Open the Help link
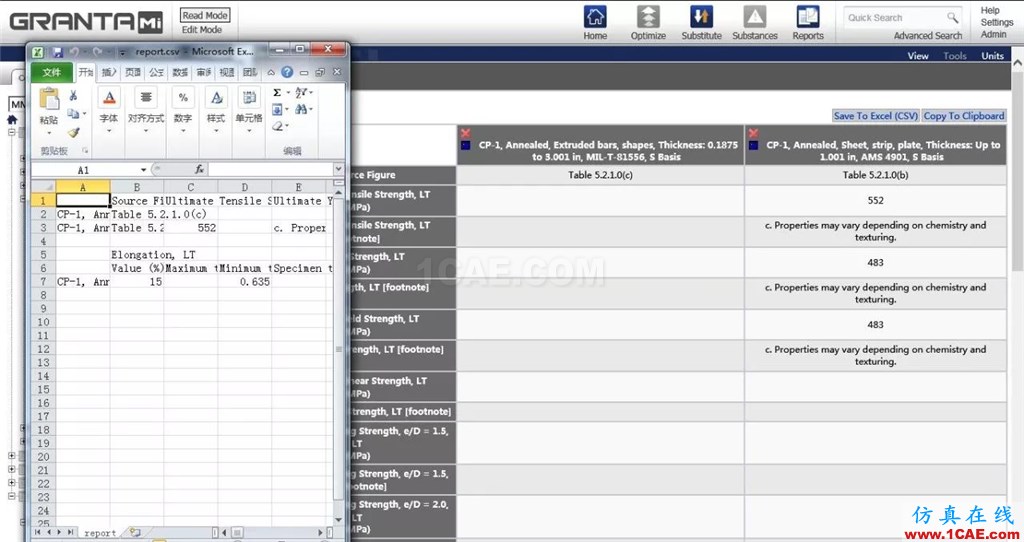1024x542 pixels. pos(989,10)
